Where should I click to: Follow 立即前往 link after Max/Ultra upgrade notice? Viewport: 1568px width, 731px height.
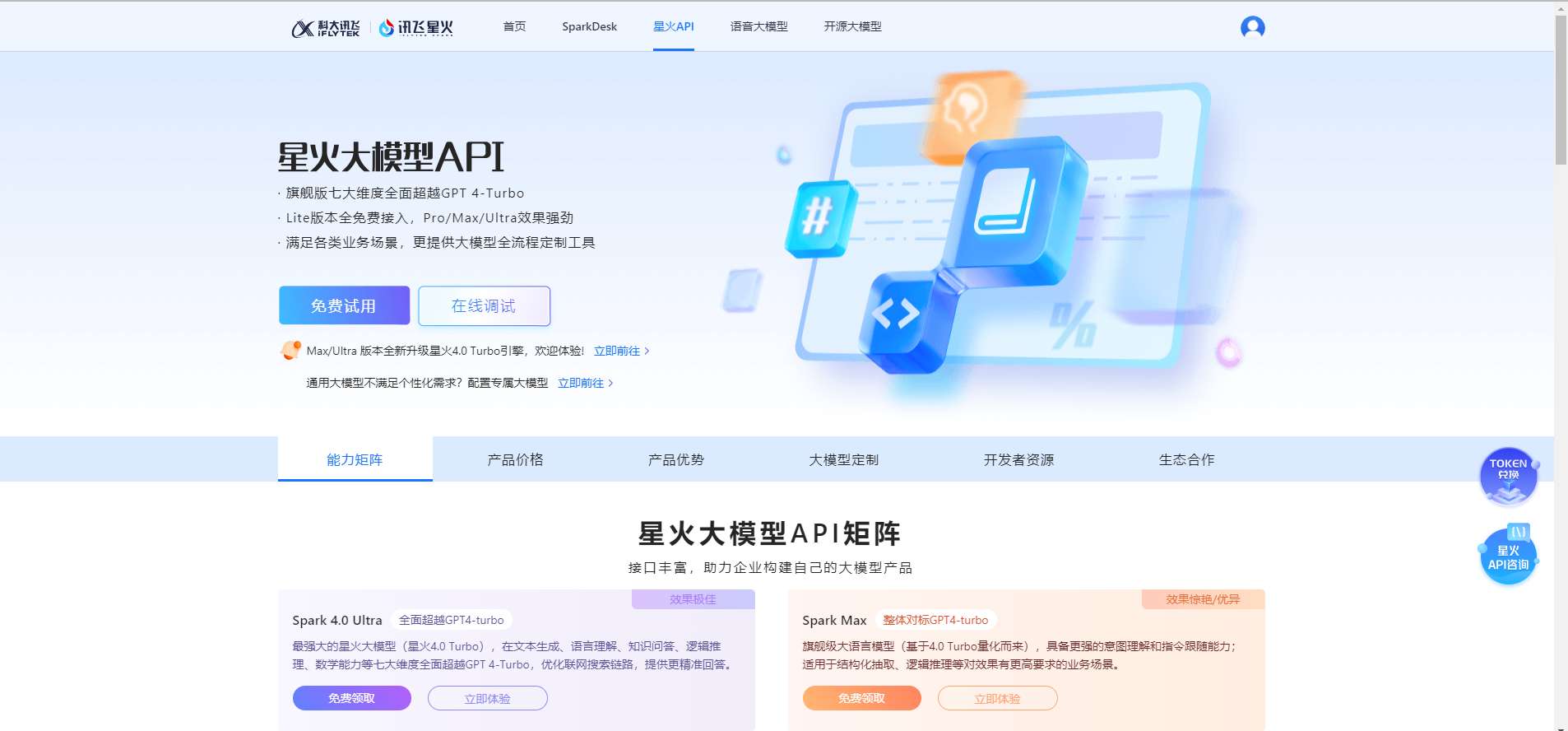pyautogui.click(x=621, y=351)
